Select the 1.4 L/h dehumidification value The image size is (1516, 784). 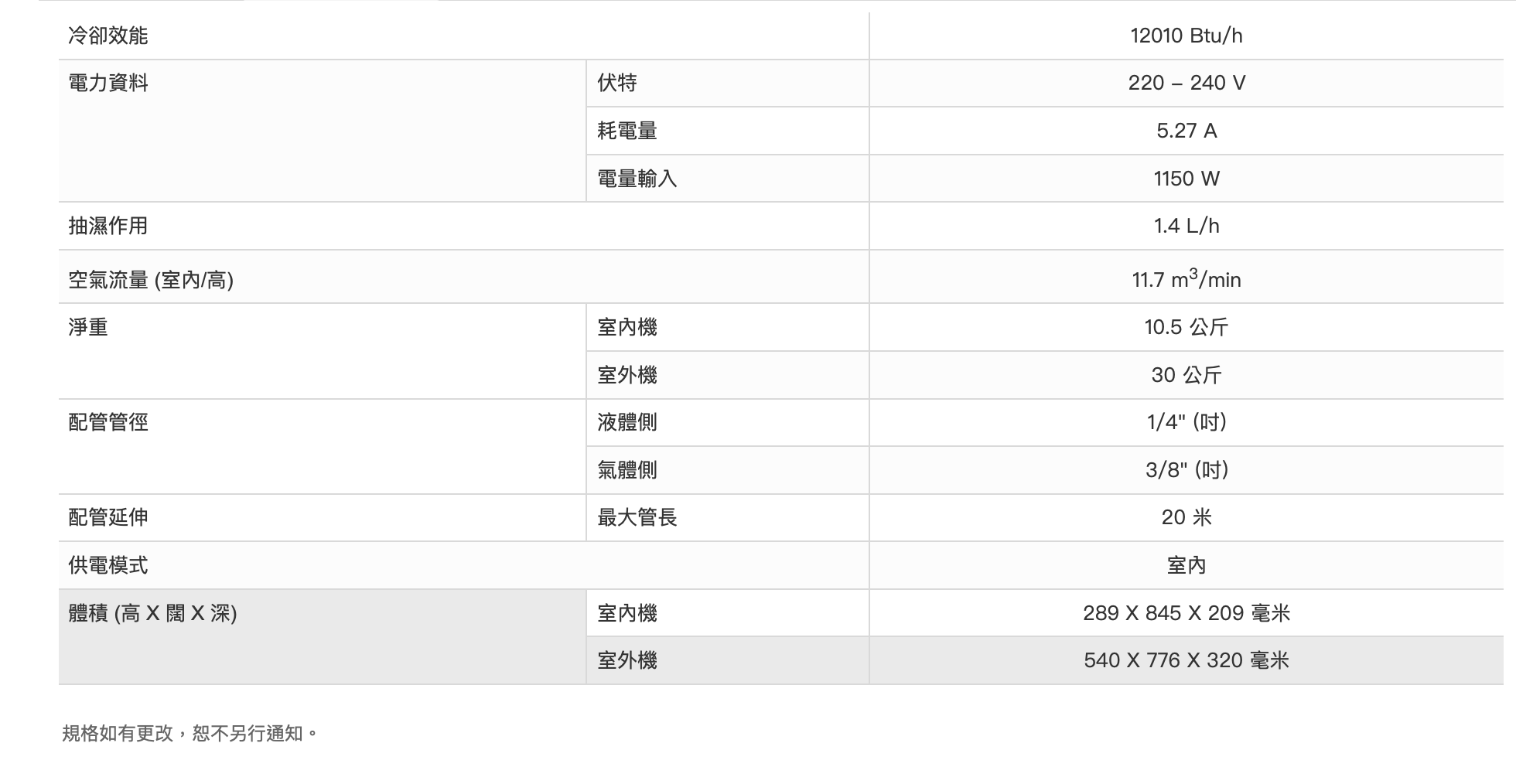coord(1186,226)
